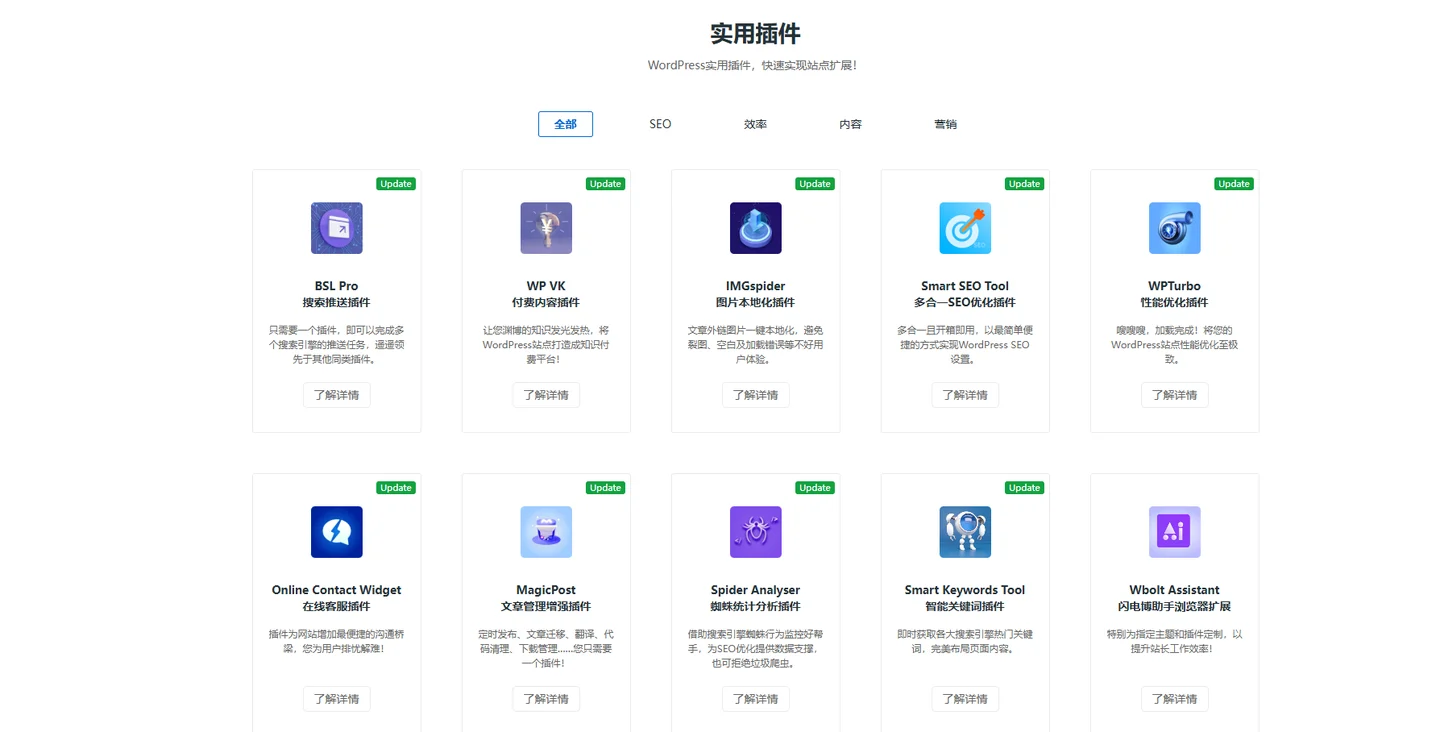Image resolution: width=1440 pixels, height=732 pixels.
Task: Click the 文章管理增强插件 subtitle
Action: 546,607
